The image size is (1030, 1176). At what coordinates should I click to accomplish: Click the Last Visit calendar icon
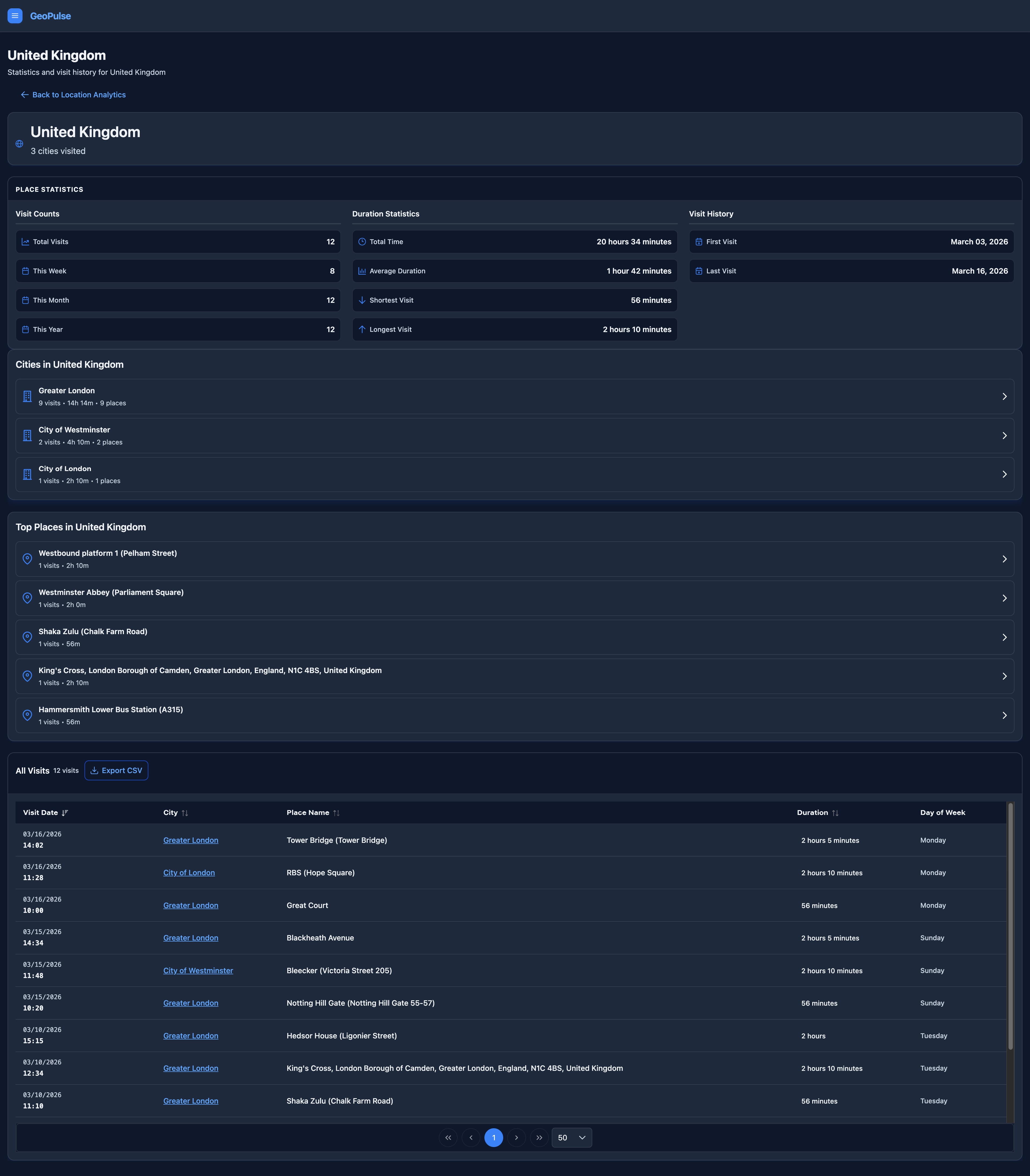pos(699,271)
